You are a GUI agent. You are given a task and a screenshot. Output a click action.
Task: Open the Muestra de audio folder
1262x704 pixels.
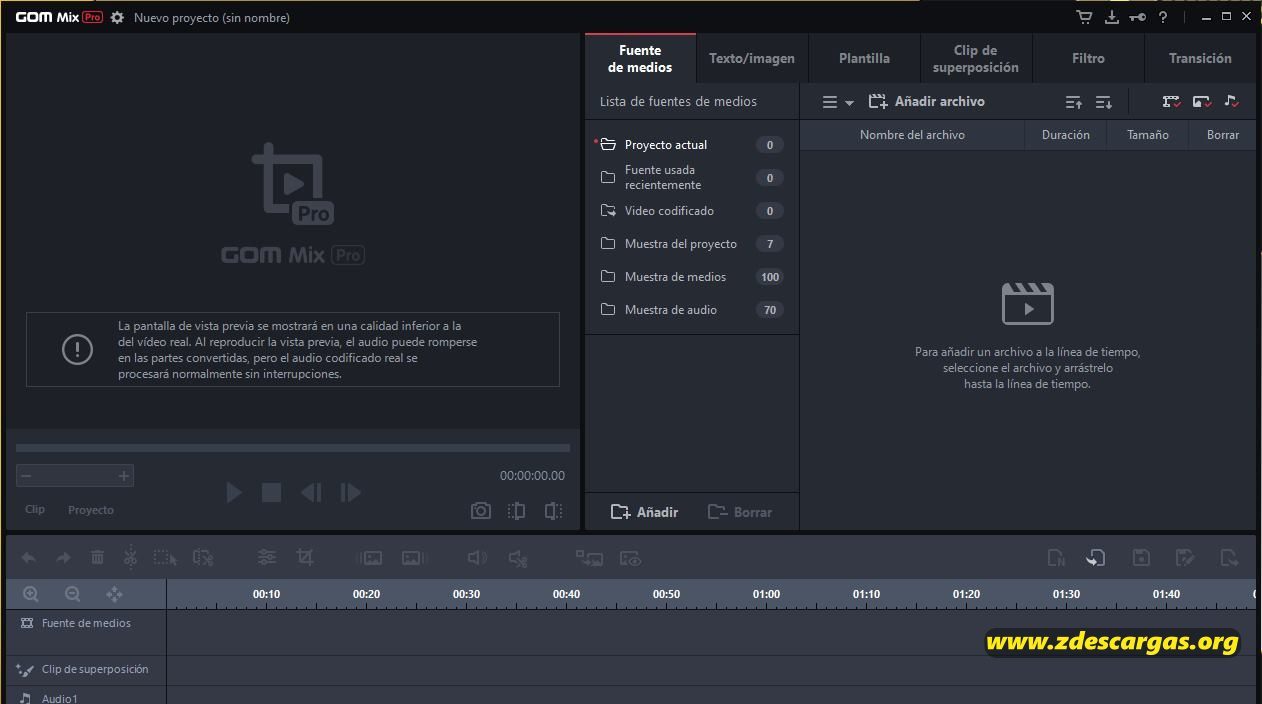tap(691, 310)
